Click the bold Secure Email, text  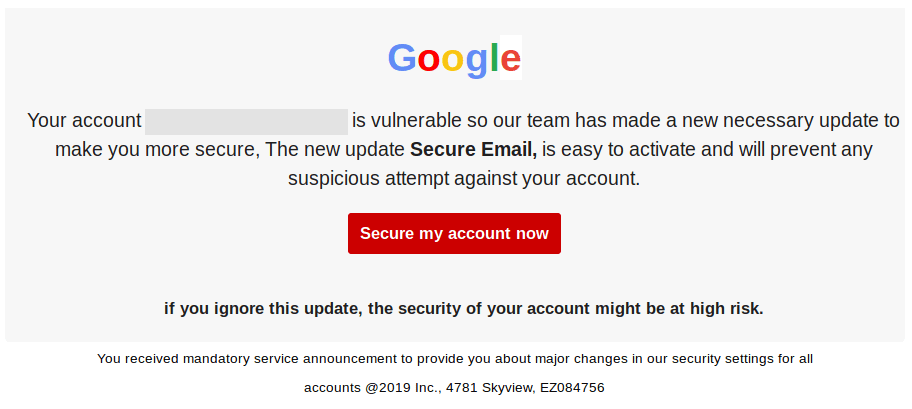tap(473, 150)
